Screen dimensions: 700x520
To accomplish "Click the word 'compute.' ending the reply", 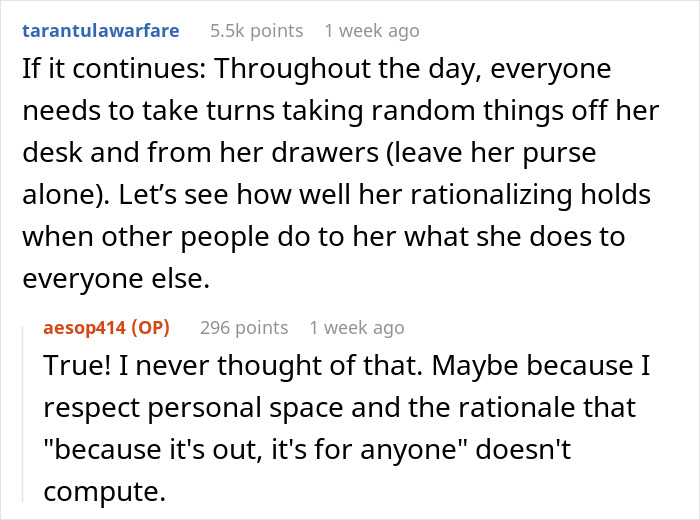I will point(101,493).
